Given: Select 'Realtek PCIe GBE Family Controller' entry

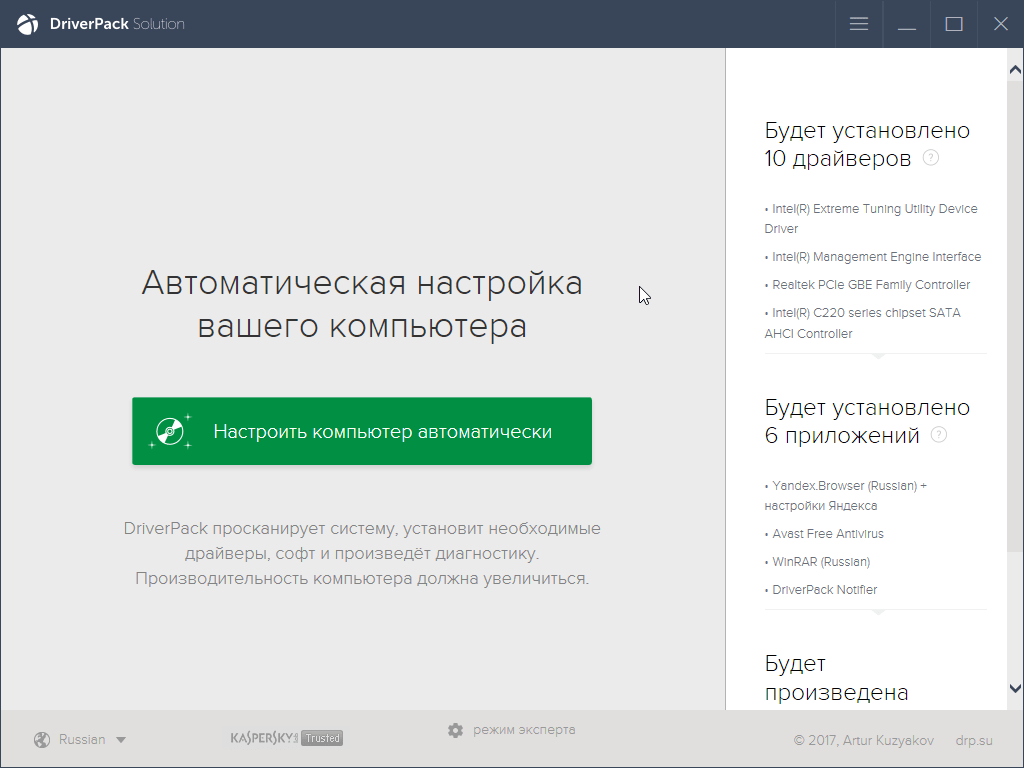Looking at the screenshot, I should pos(867,285).
